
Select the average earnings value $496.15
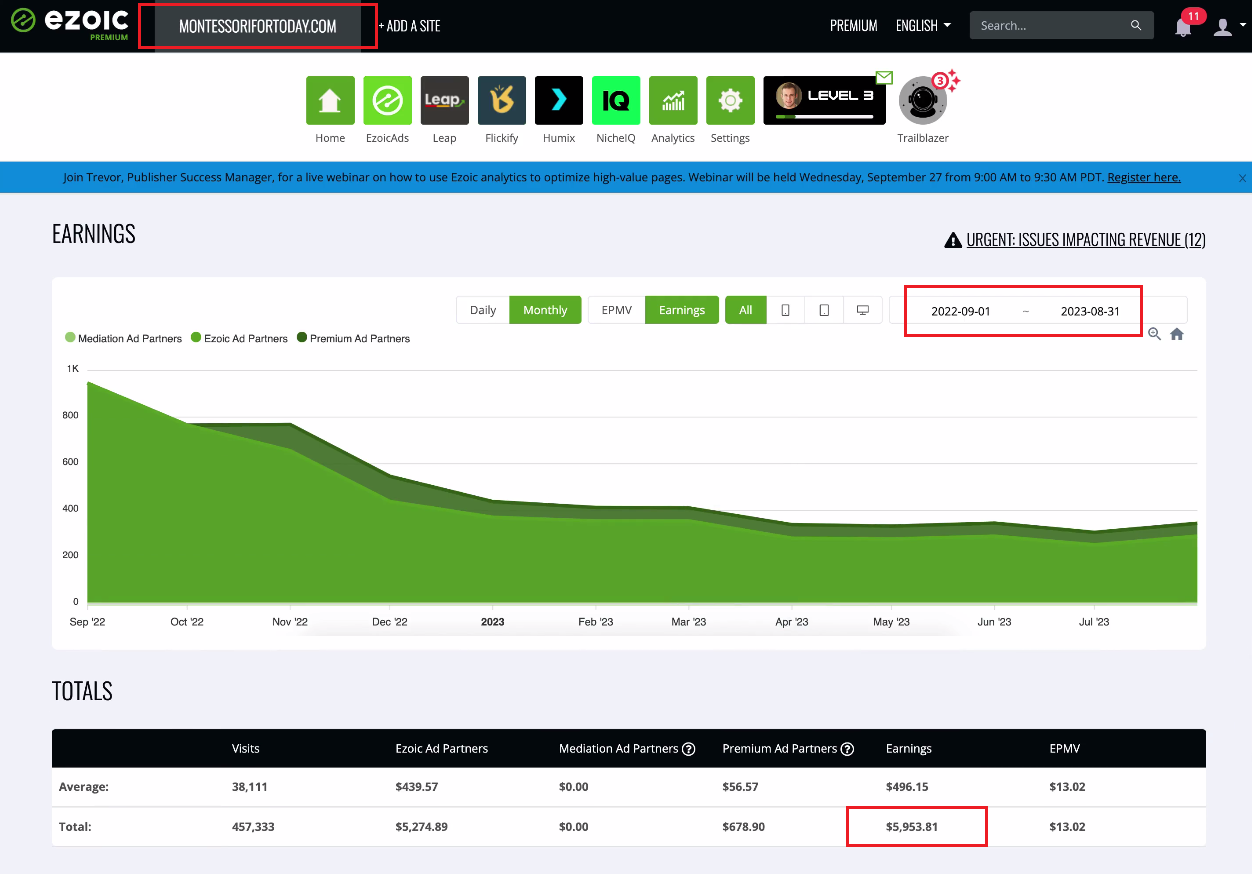point(907,787)
